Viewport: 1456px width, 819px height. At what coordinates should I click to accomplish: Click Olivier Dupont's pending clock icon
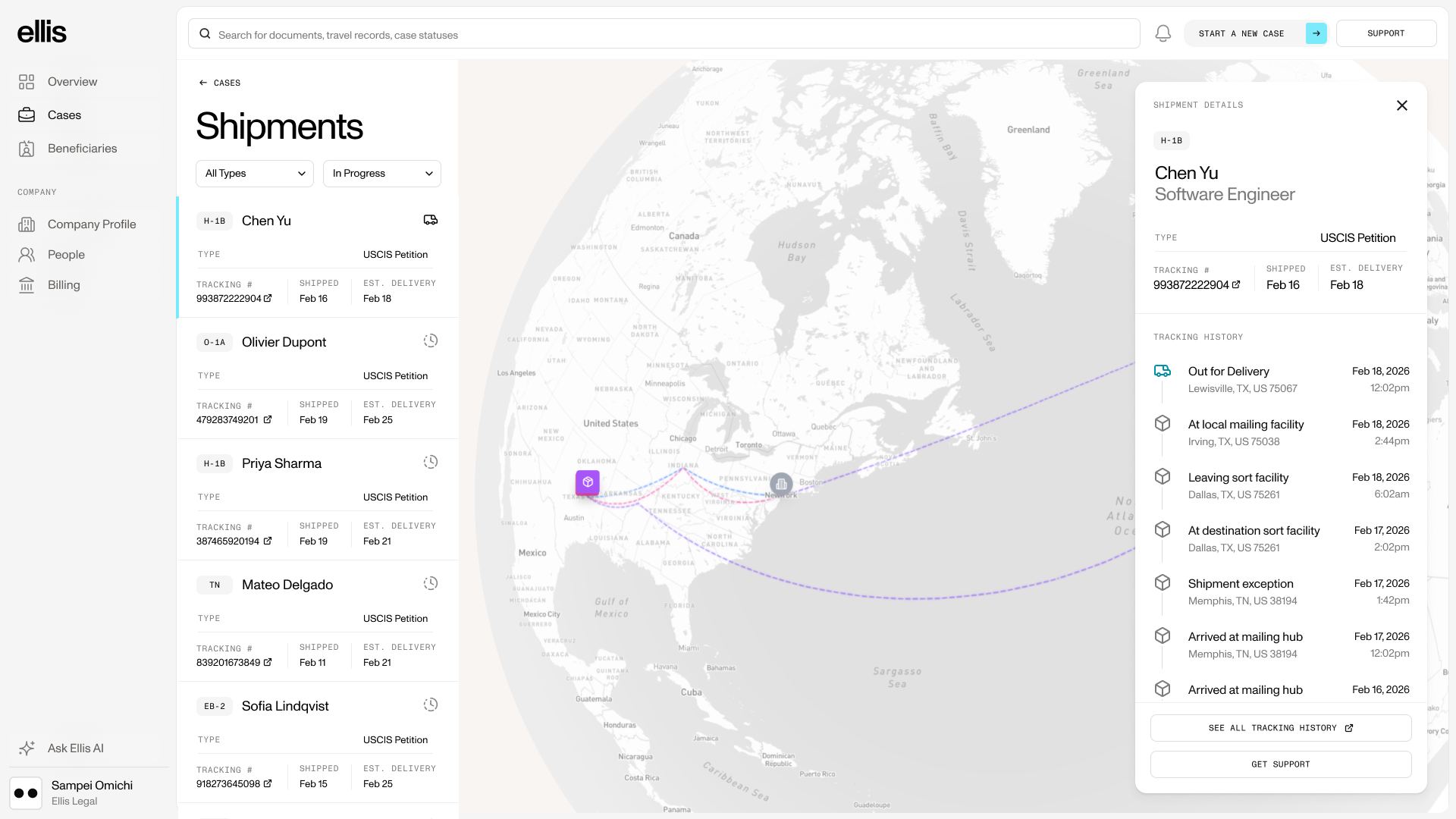coord(430,341)
